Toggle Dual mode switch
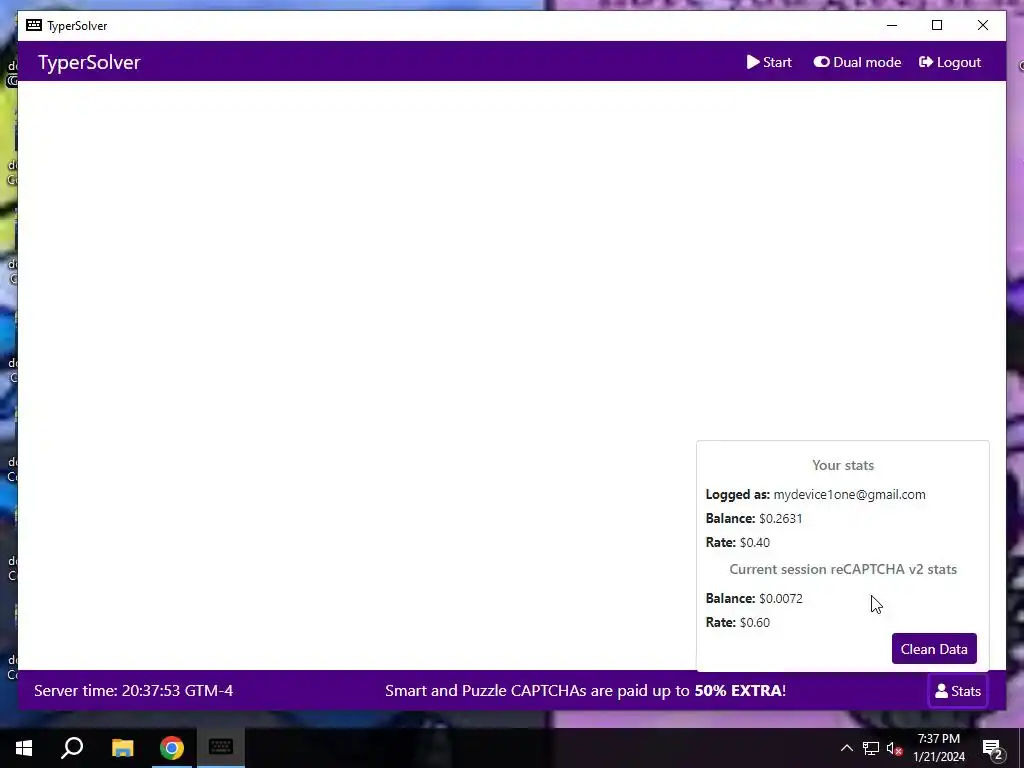This screenshot has width=1024, height=768. click(x=857, y=62)
